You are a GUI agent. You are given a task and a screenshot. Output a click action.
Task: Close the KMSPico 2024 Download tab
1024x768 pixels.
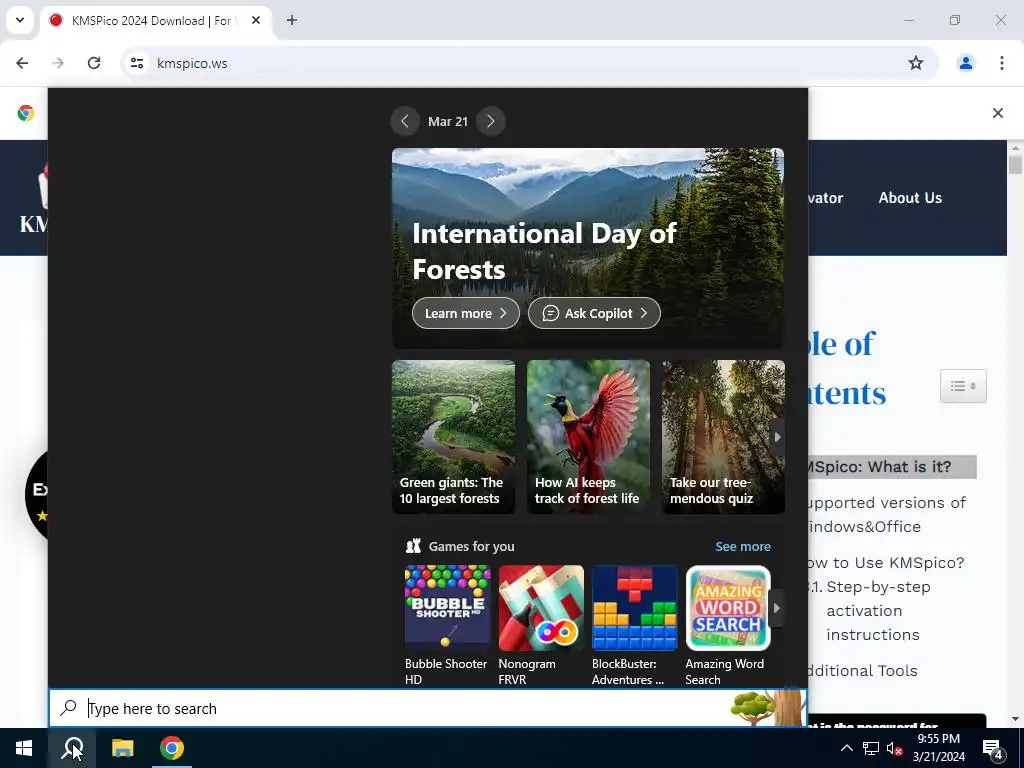pos(256,20)
